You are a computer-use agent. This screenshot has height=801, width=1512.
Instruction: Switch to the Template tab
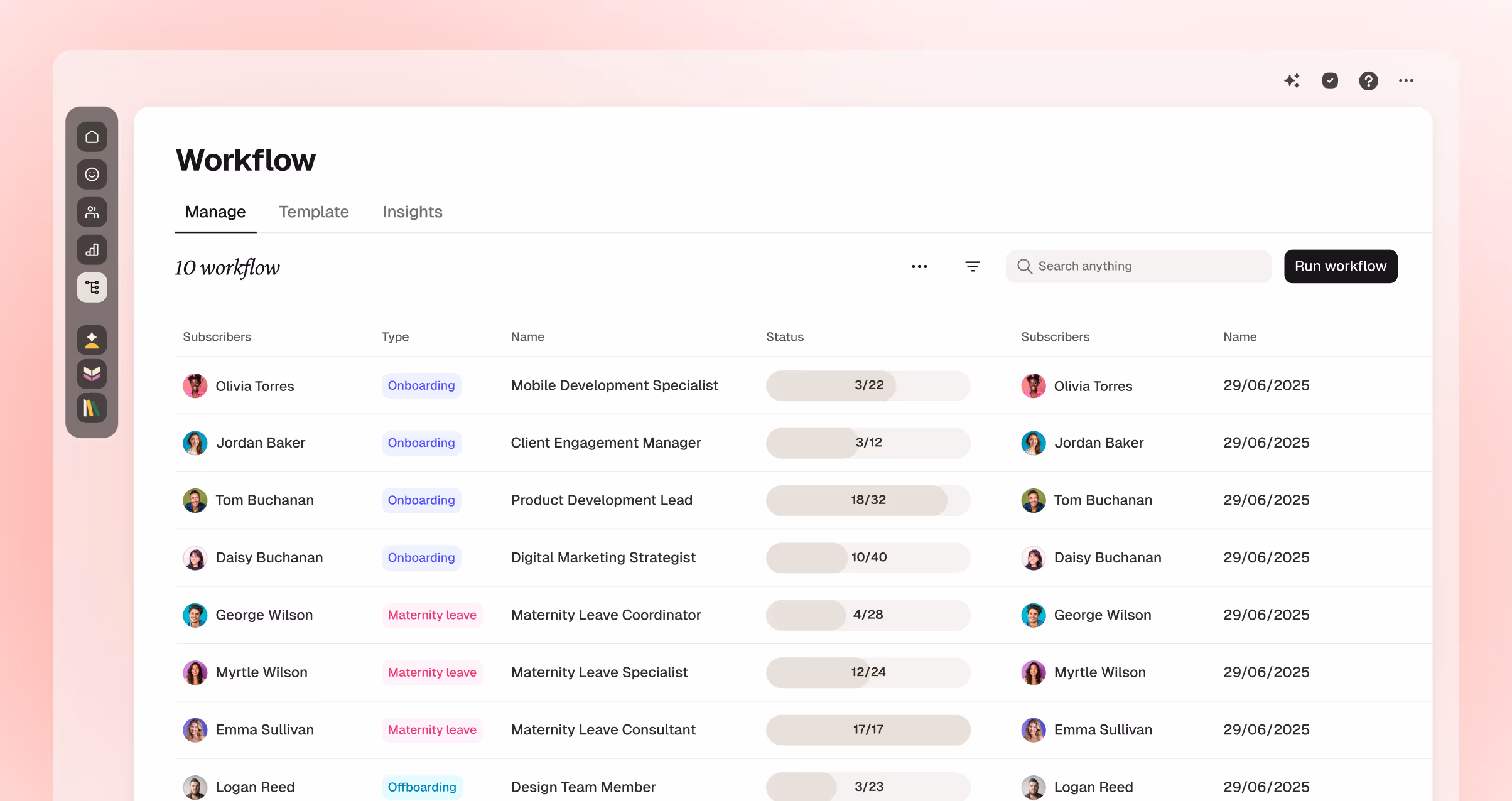(314, 212)
